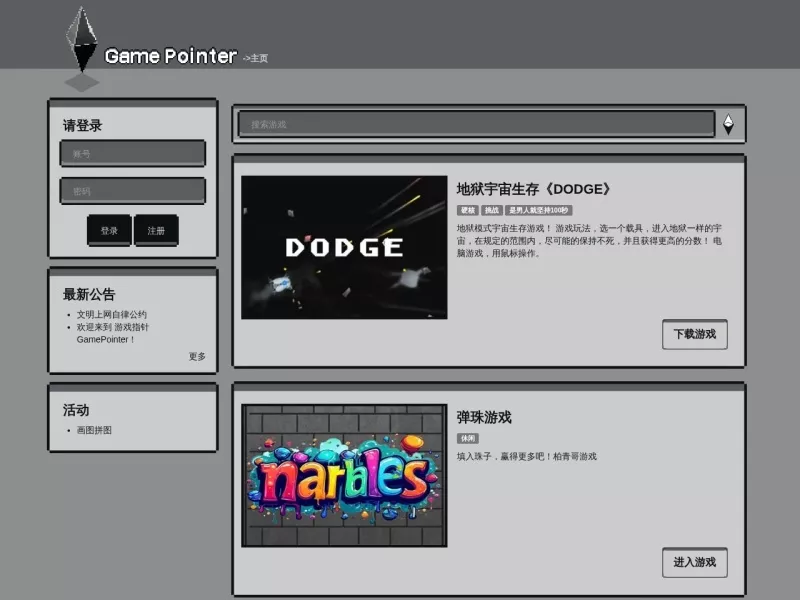Select the 硬核 tag
Viewport: 800px width, 600px height.
(467, 210)
